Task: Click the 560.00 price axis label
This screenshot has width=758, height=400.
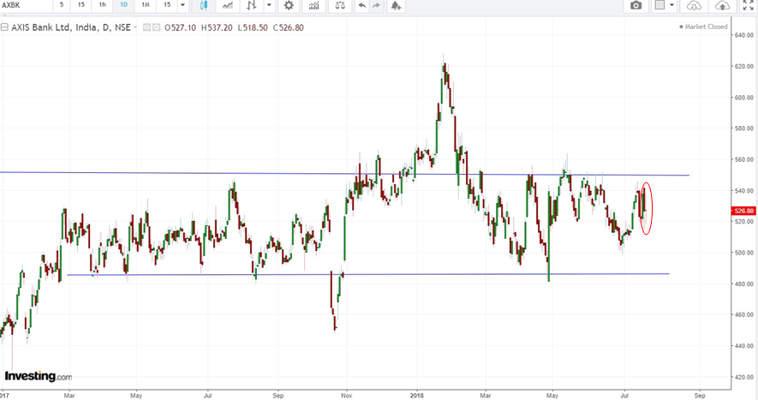Action: [x=743, y=159]
